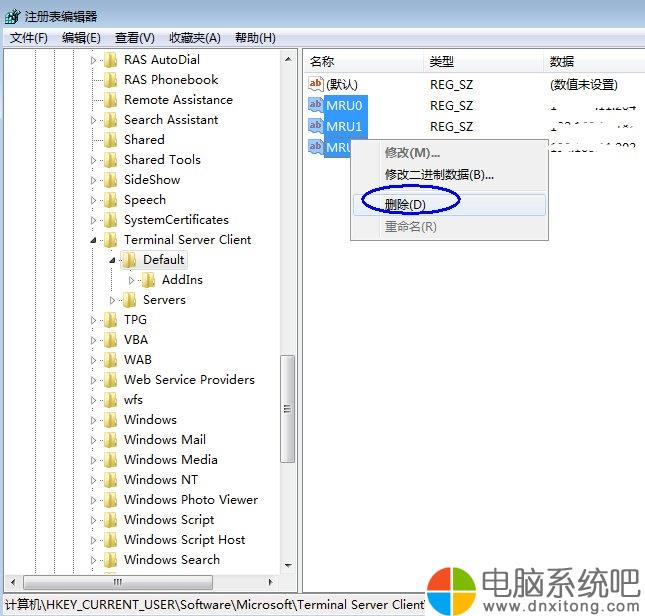Choose 删除(D) from the context menu
645x616 pixels.
pyautogui.click(x=406, y=204)
